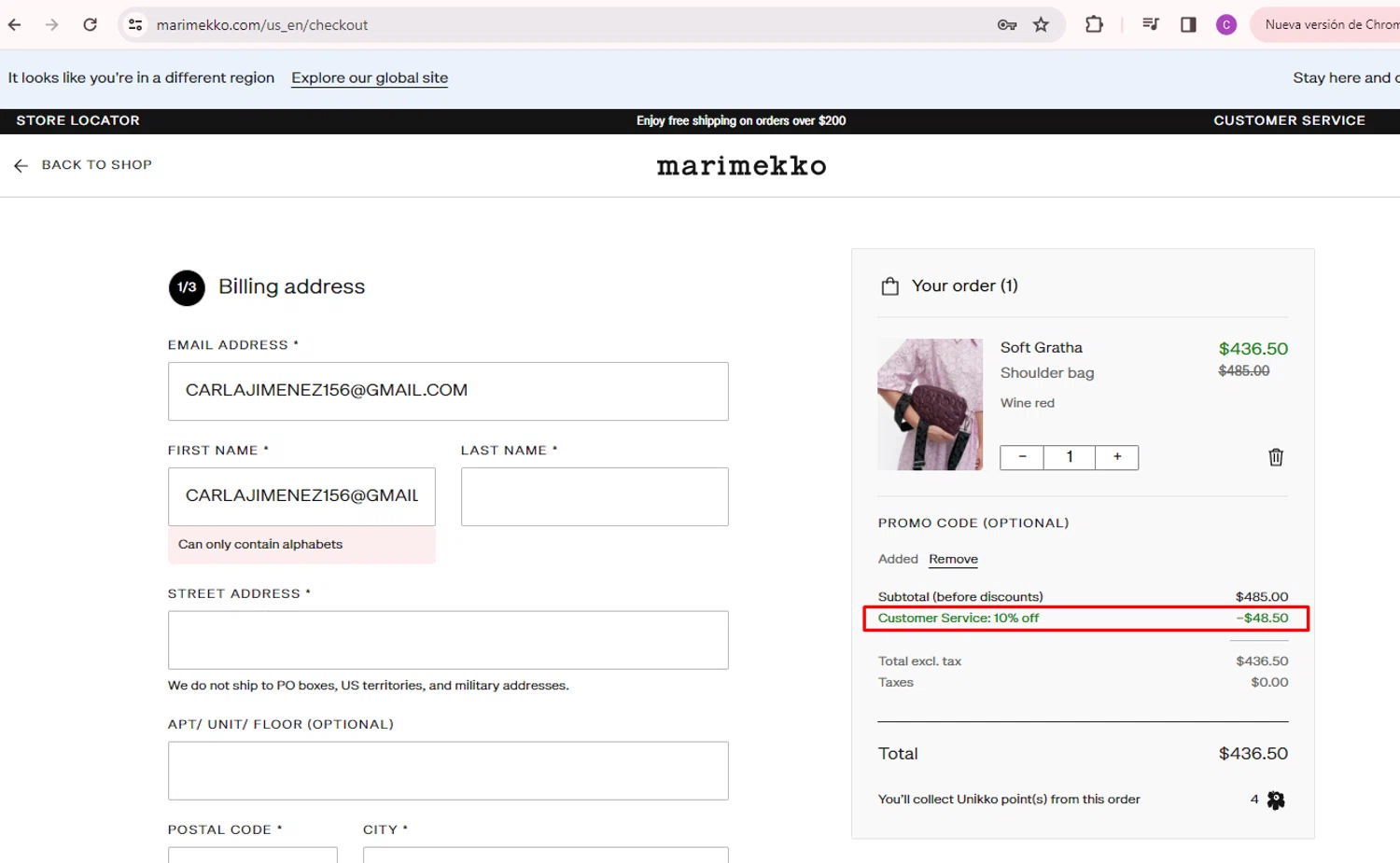The width and height of the screenshot is (1400, 863).
Task: Click the Street Address field
Action: click(448, 640)
